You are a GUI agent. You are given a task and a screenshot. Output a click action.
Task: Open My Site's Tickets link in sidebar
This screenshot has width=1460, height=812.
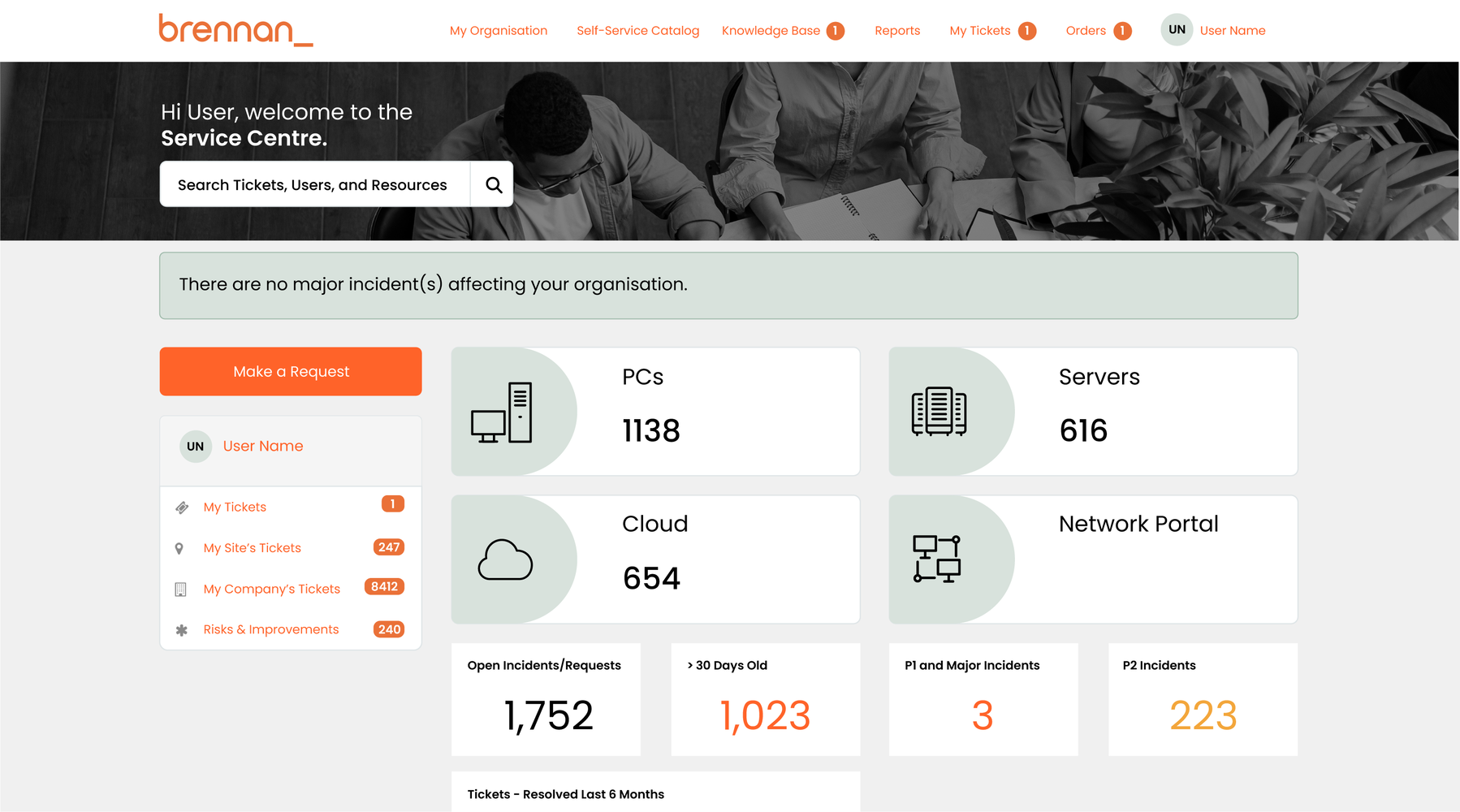coord(252,548)
